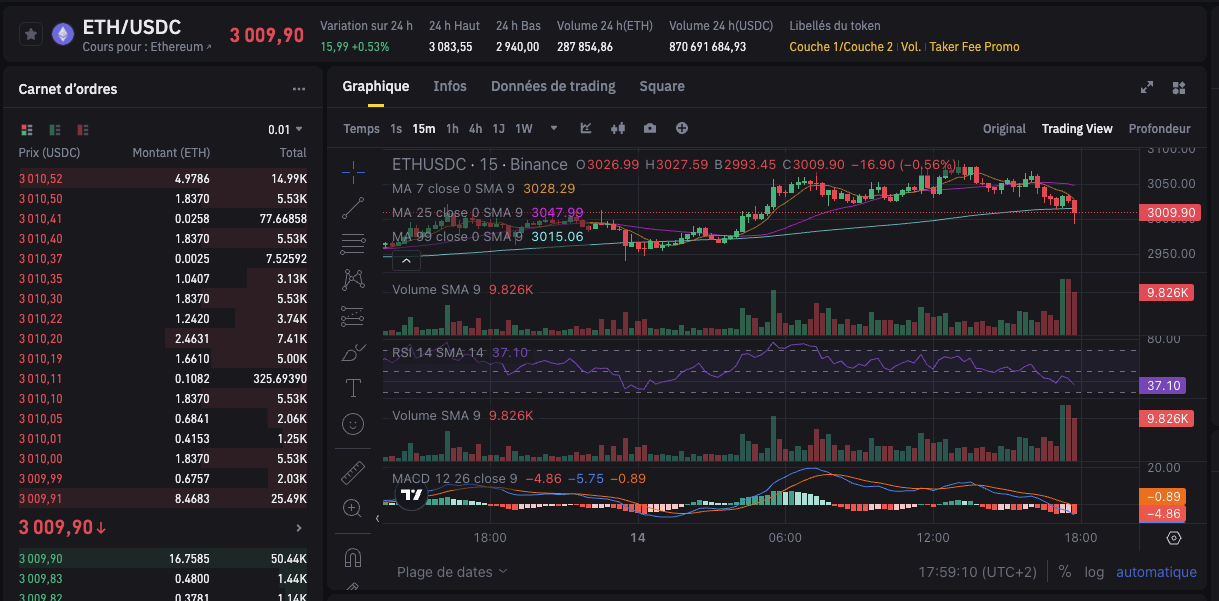The height and width of the screenshot is (601, 1219).
Task: Switch chart to Profondeur depth view
Action: [1159, 129]
